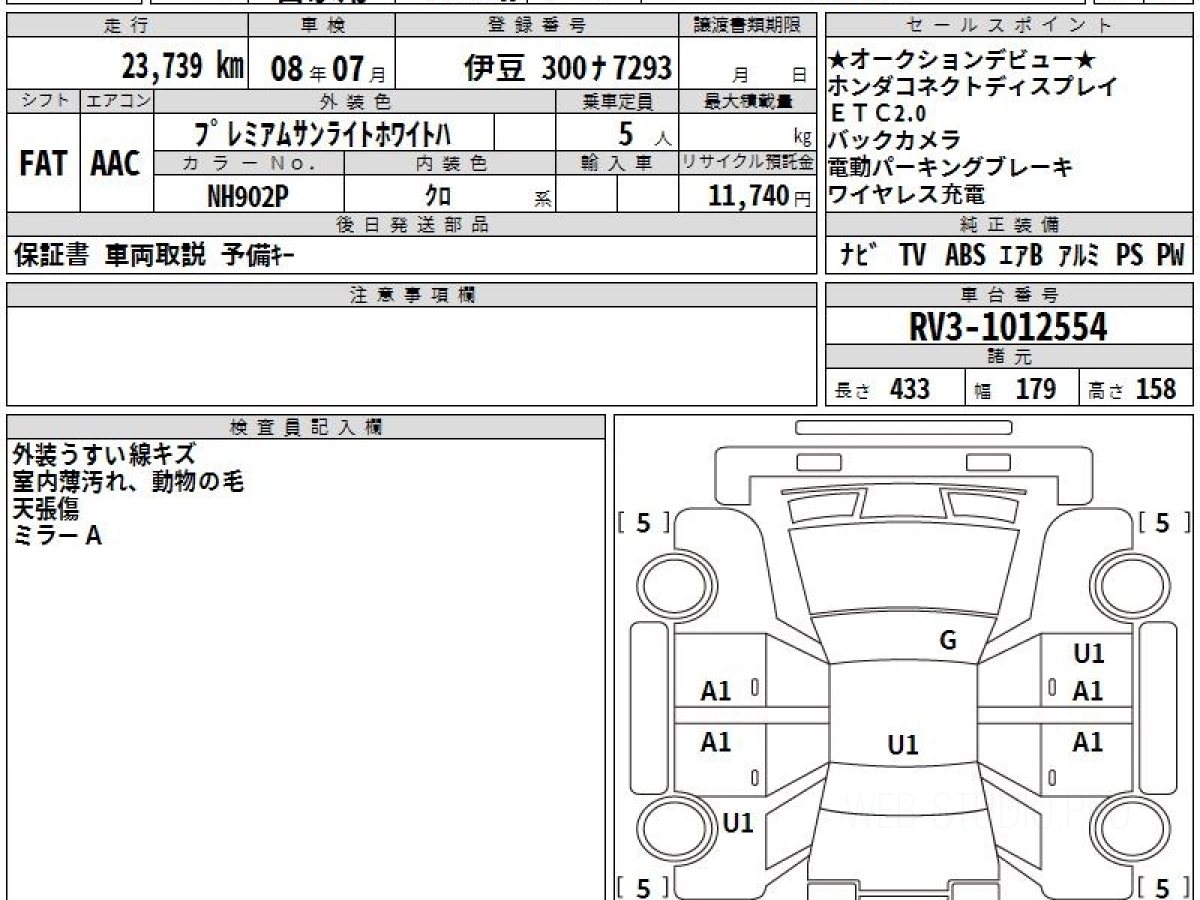Click A1 on the left-side front door
The width and height of the screenshot is (1200, 900).
click(716, 691)
